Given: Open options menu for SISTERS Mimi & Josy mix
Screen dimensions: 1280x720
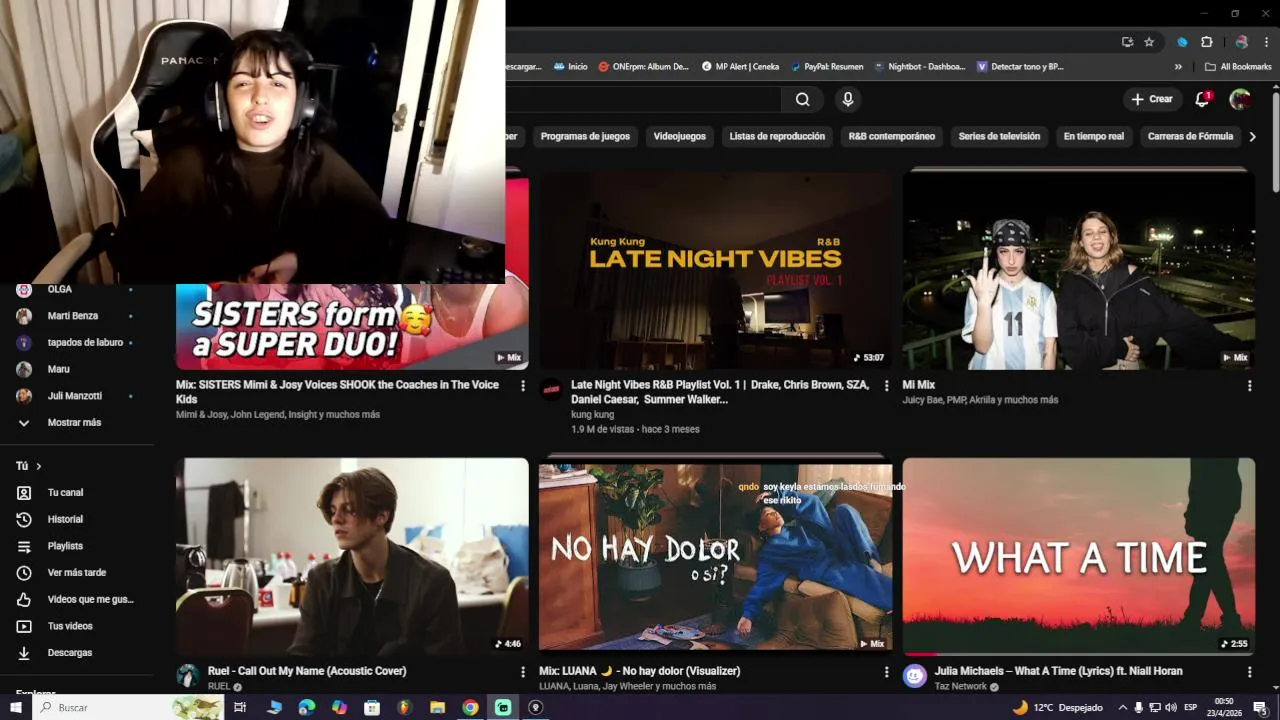Looking at the screenshot, I should pos(522,386).
